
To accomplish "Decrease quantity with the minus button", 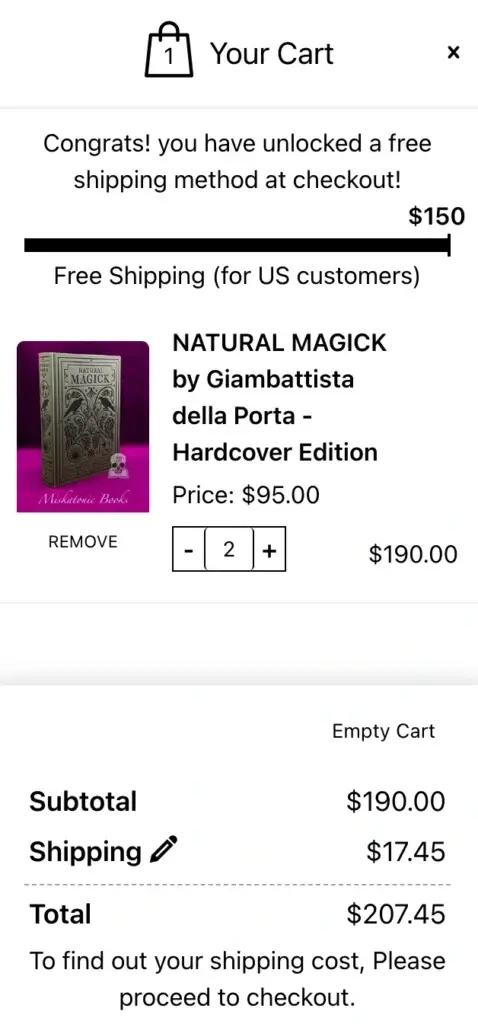I will pyautogui.click(x=188, y=550).
